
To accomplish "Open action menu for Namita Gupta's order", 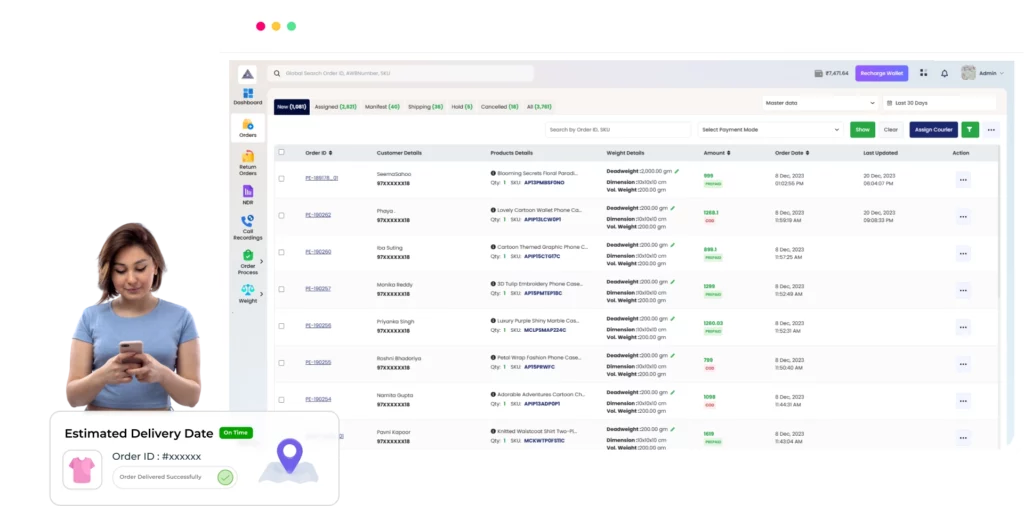I will [963, 401].
